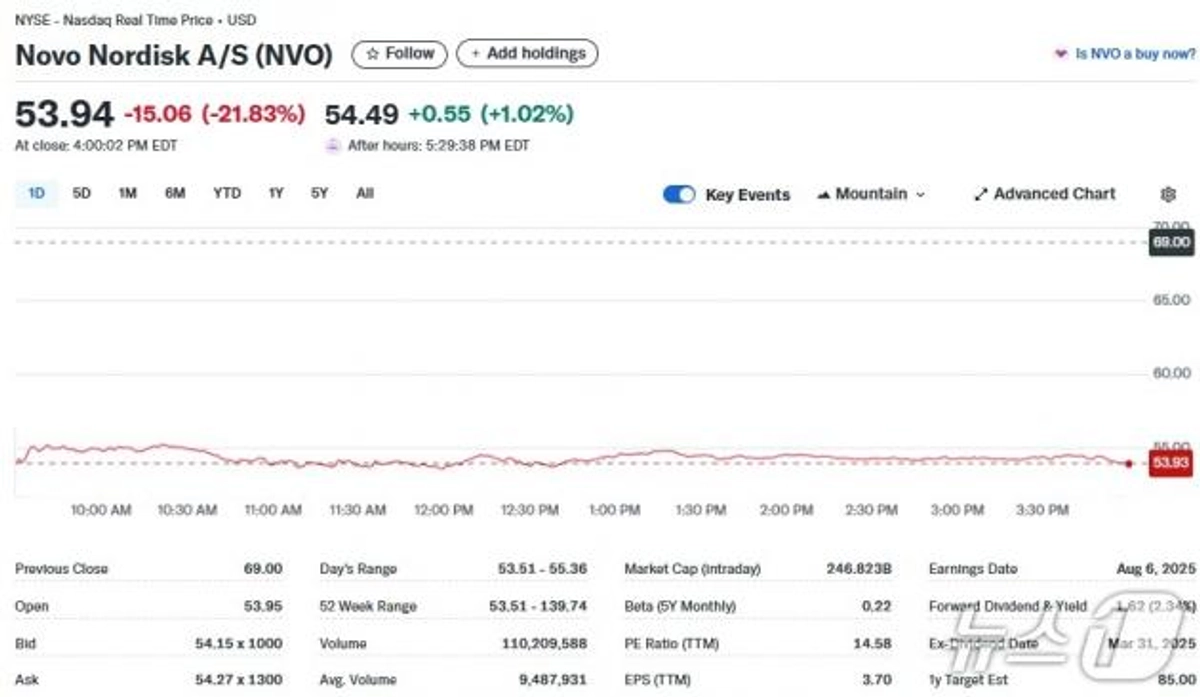The height and width of the screenshot is (697, 1200).
Task: Select the 1D time range tab
Action: [x=37, y=193]
